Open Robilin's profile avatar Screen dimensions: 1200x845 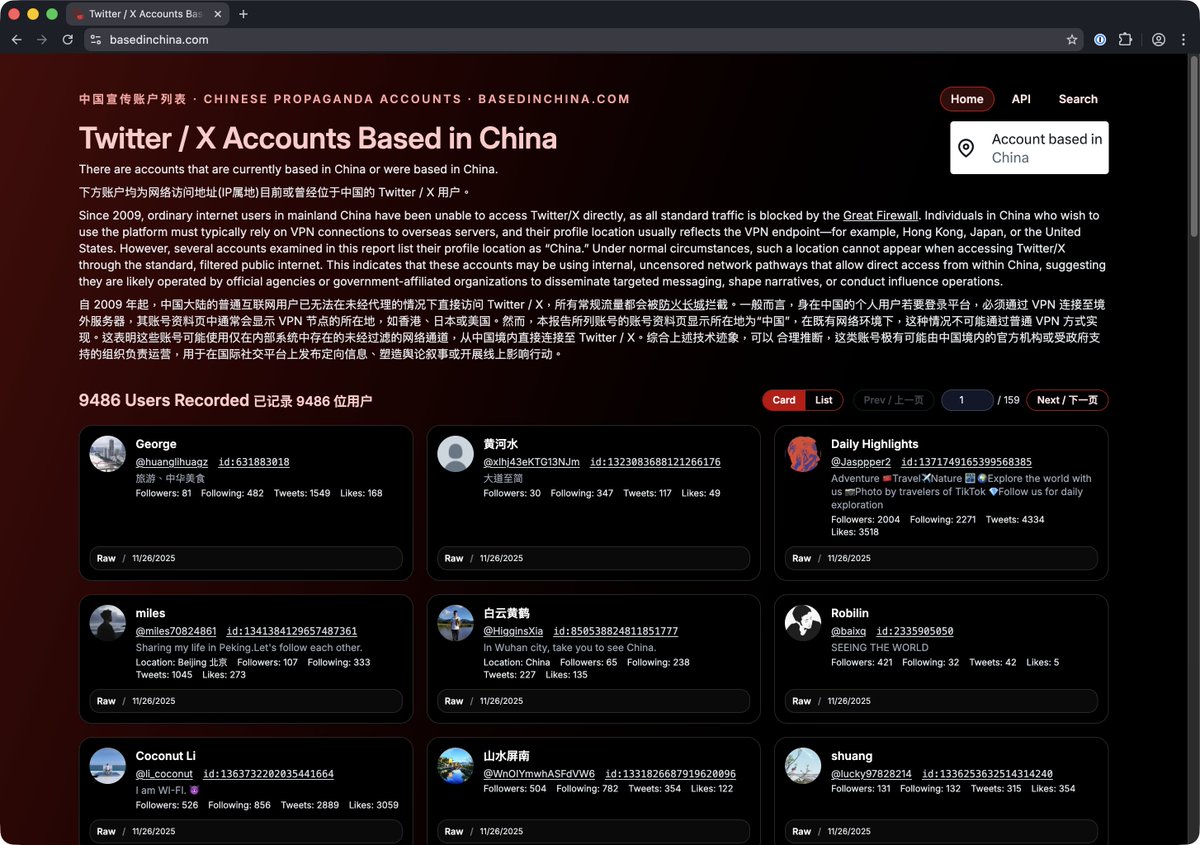(803, 623)
